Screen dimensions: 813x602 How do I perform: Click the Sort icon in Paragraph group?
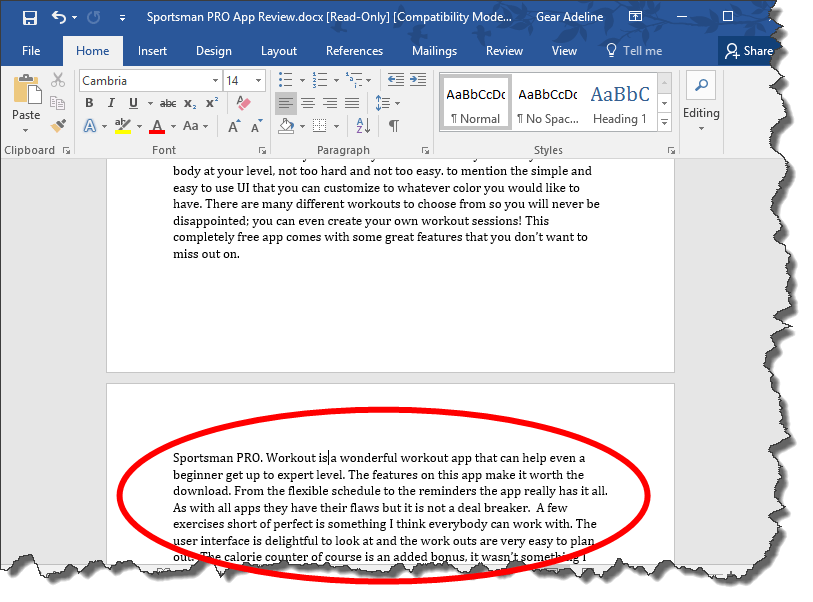[362, 126]
